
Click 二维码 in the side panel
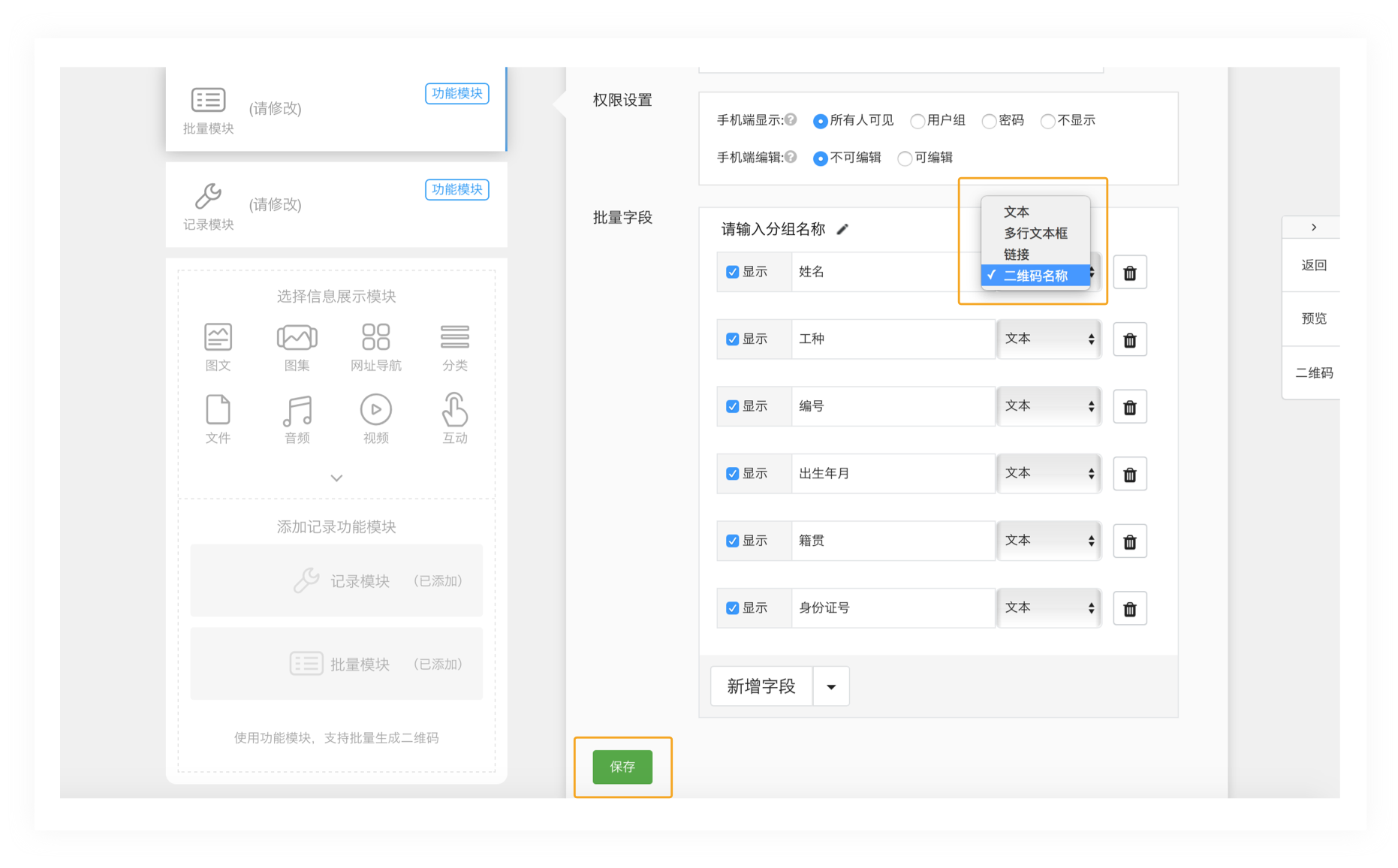point(1314,372)
